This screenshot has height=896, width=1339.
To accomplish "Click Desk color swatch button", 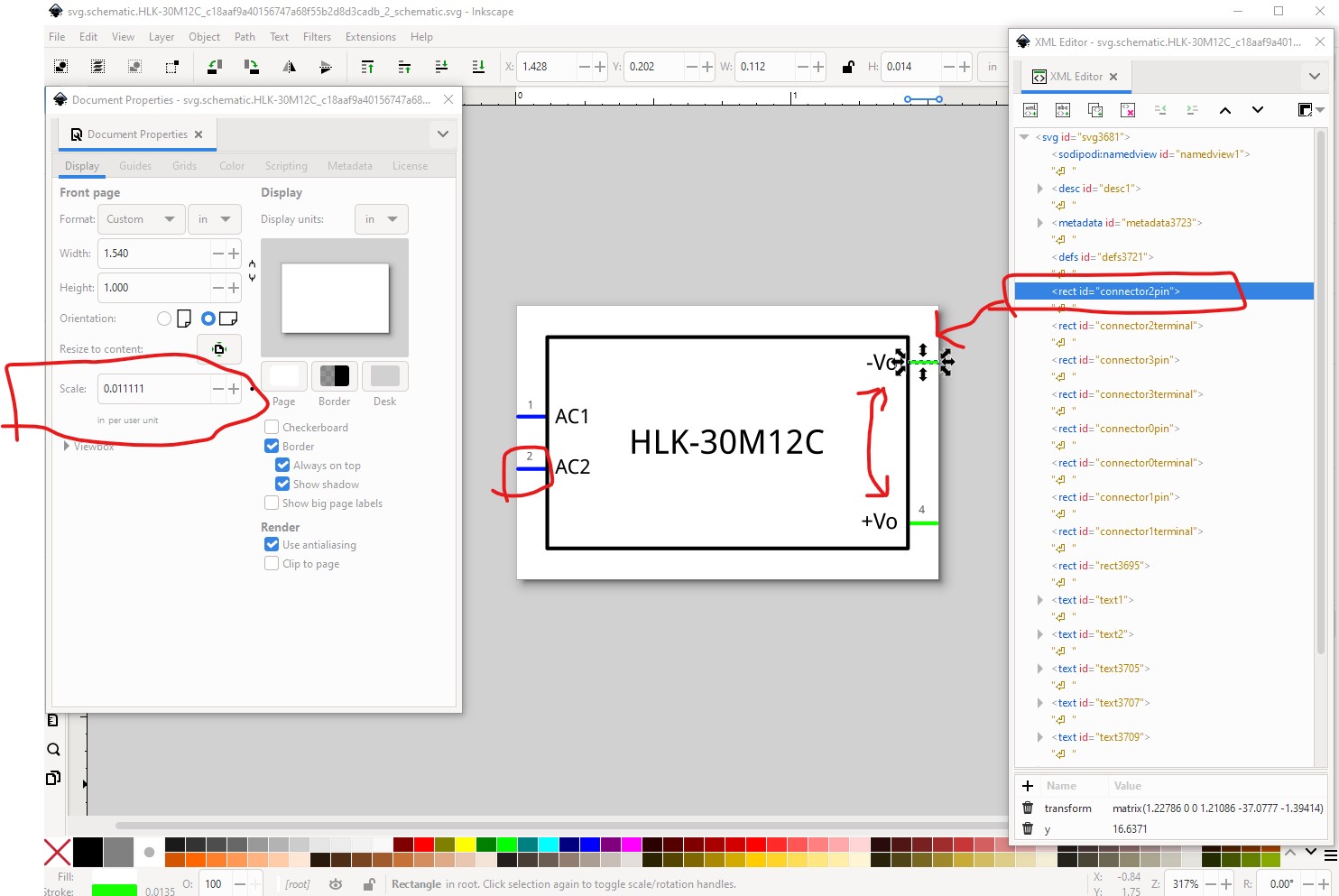I will pos(385,375).
